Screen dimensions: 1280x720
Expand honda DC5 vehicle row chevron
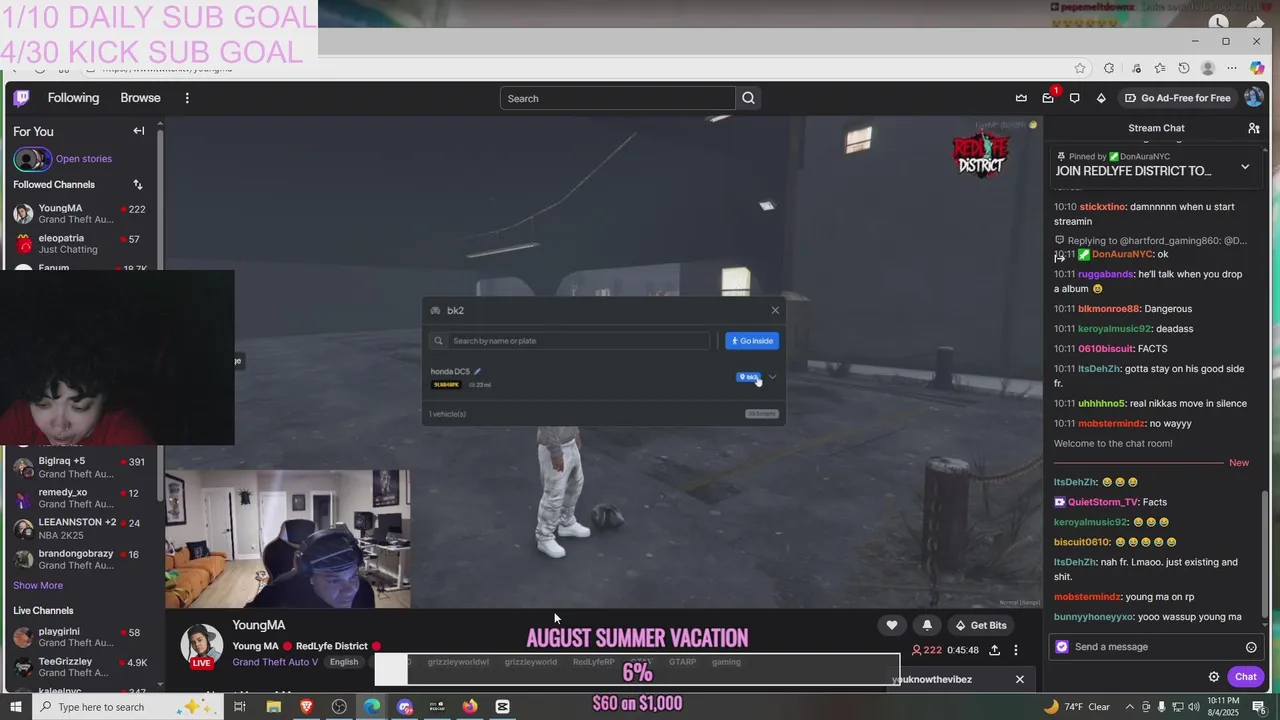pos(772,377)
